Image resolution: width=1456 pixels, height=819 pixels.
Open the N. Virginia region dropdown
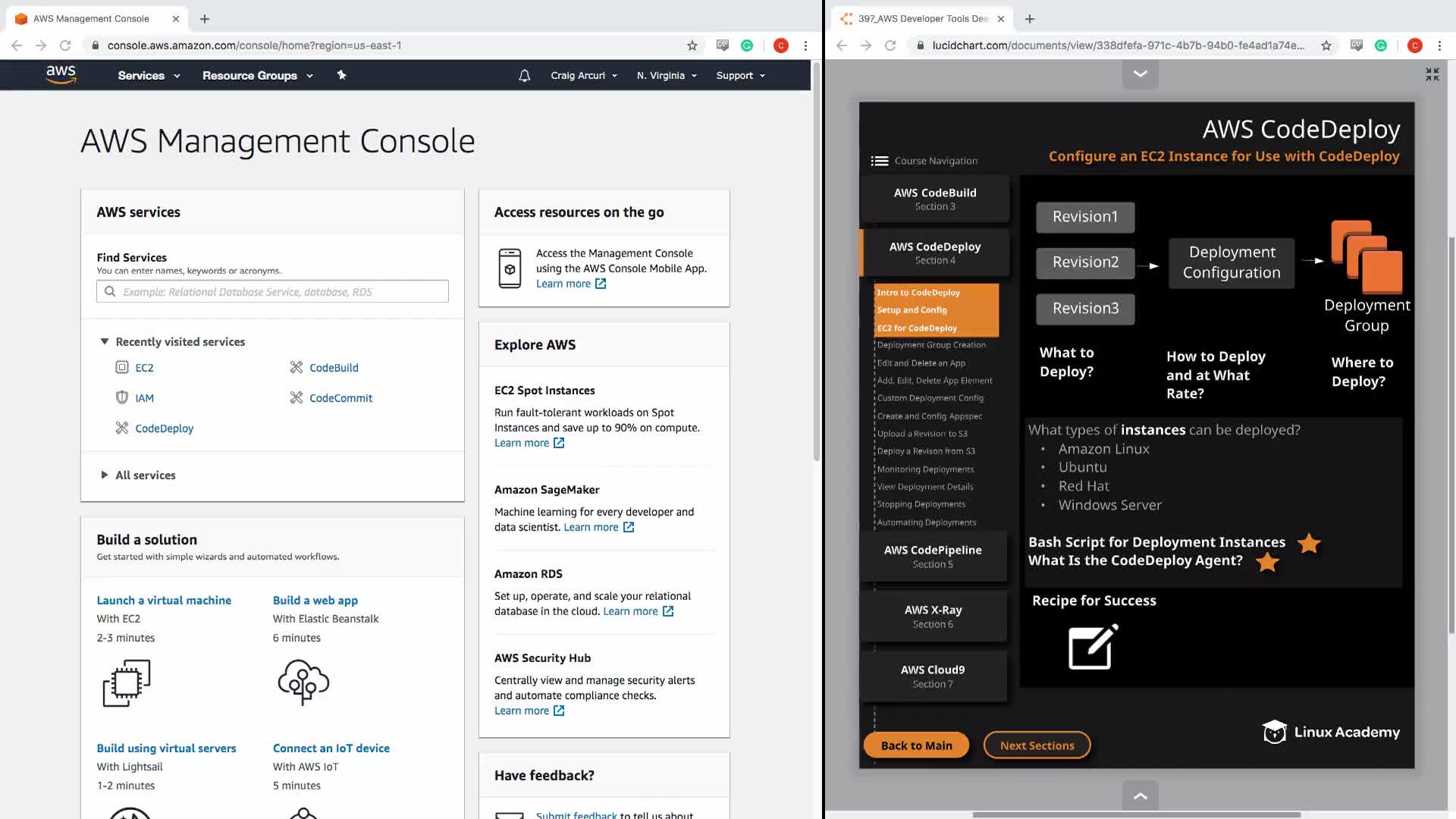[x=667, y=76]
